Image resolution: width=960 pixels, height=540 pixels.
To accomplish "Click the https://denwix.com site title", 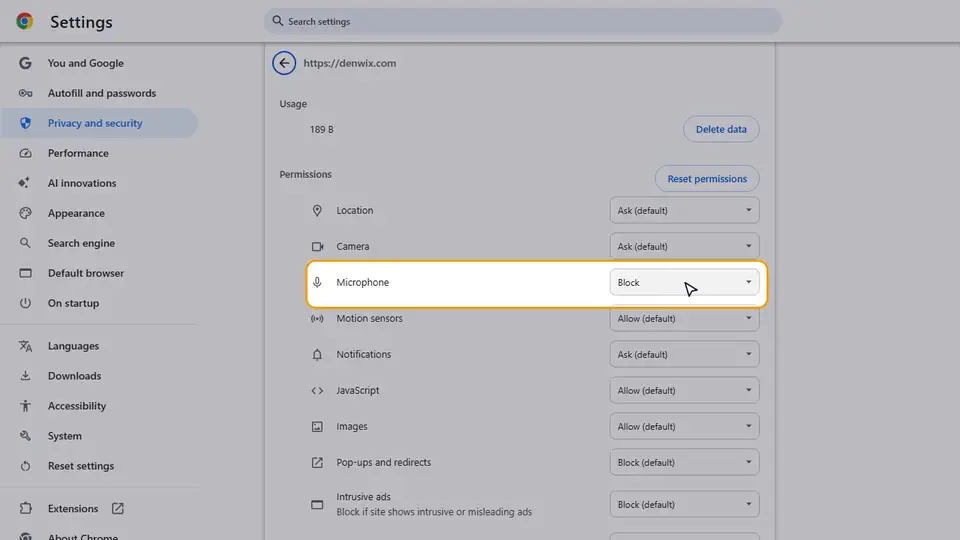I will 350,63.
